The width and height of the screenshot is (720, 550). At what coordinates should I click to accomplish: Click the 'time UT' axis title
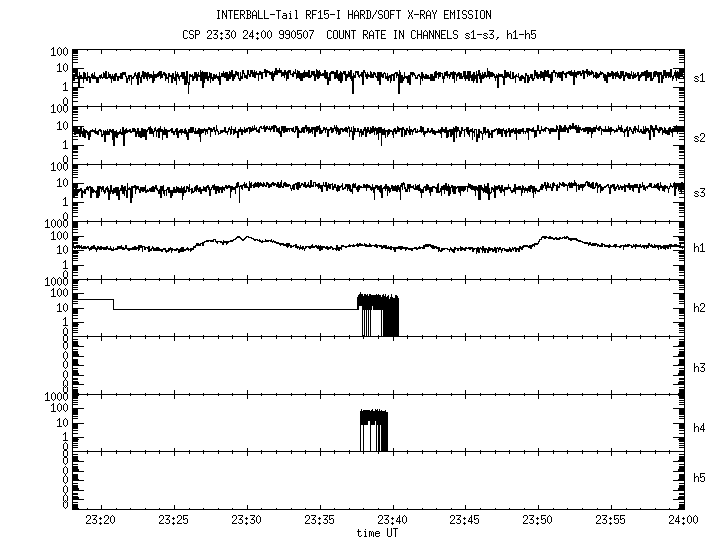pos(380,533)
